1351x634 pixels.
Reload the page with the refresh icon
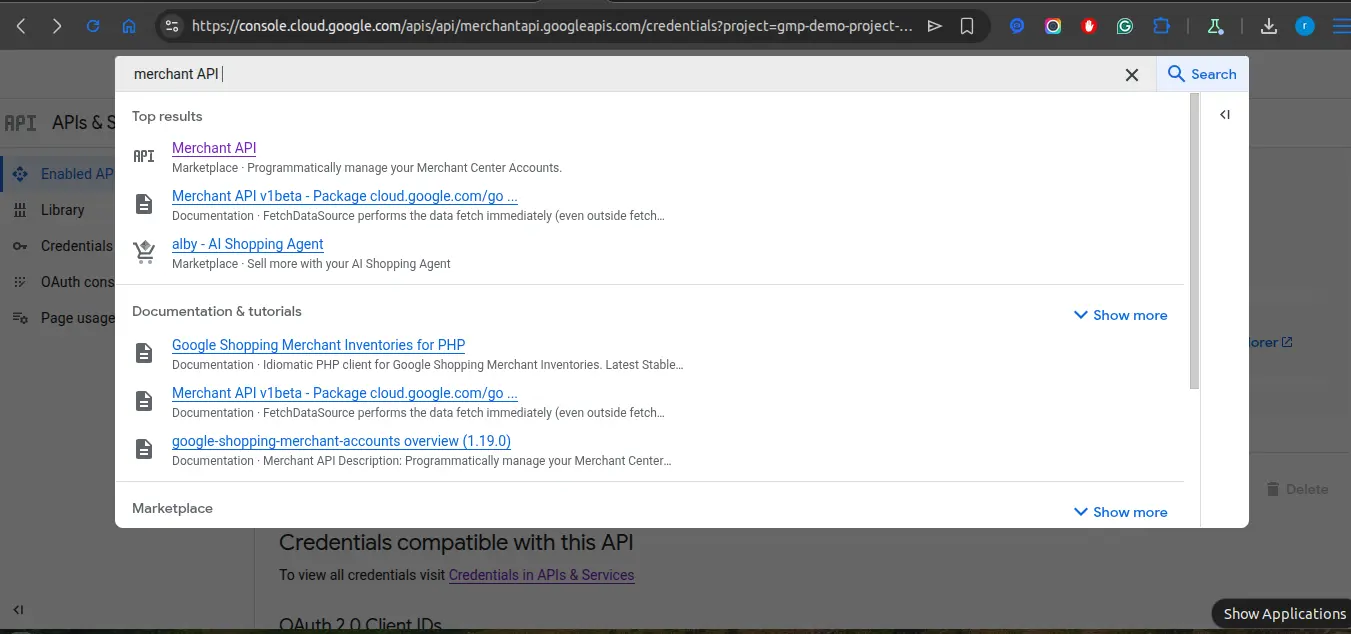click(x=93, y=26)
